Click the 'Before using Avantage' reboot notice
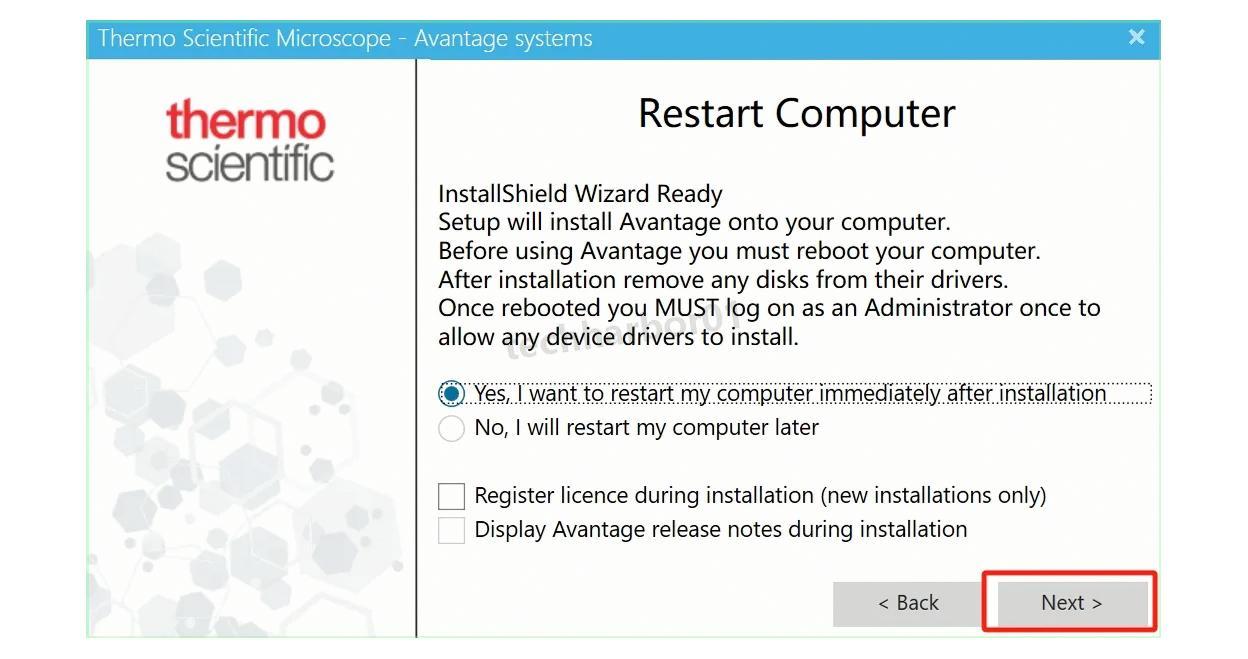This screenshot has width=1248, height=659. [739, 250]
